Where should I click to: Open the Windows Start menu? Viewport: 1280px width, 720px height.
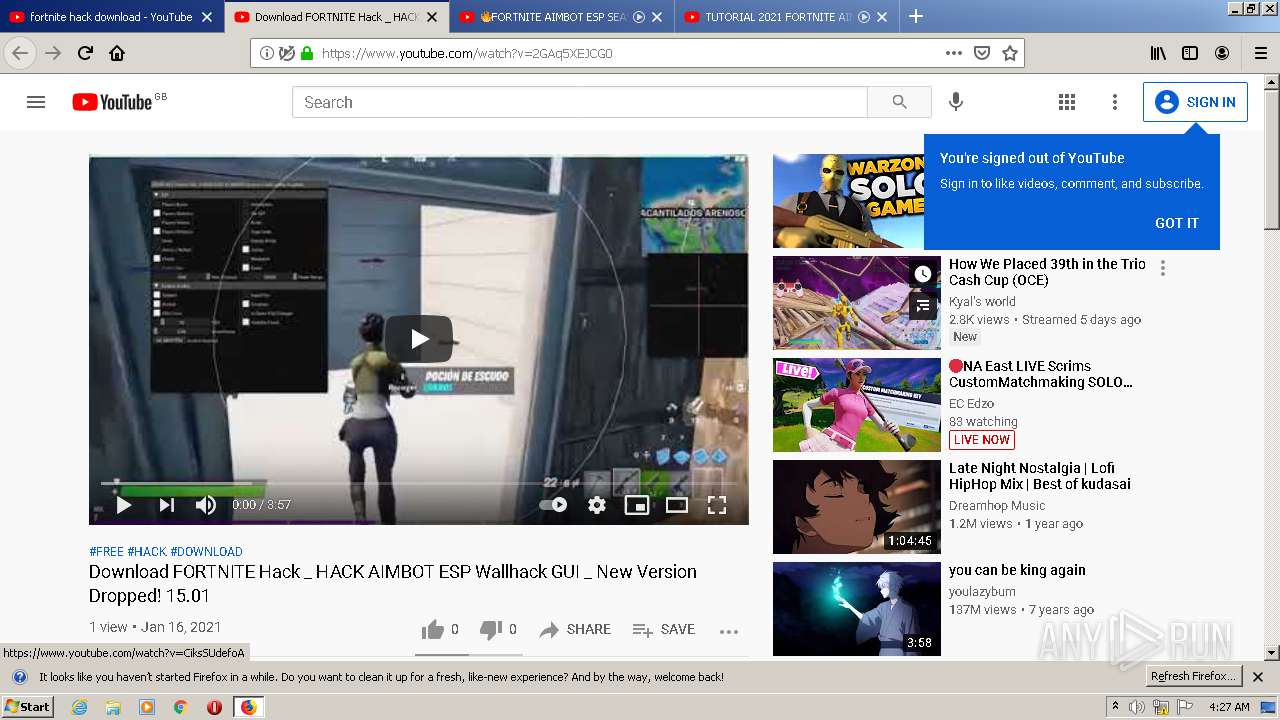pos(27,706)
